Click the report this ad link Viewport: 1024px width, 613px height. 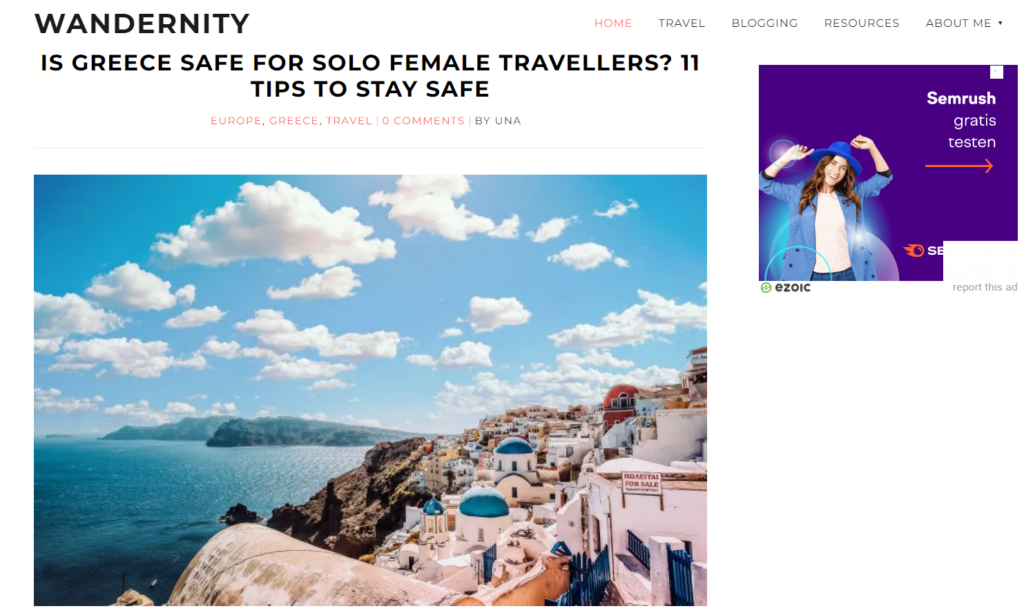(x=984, y=287)
